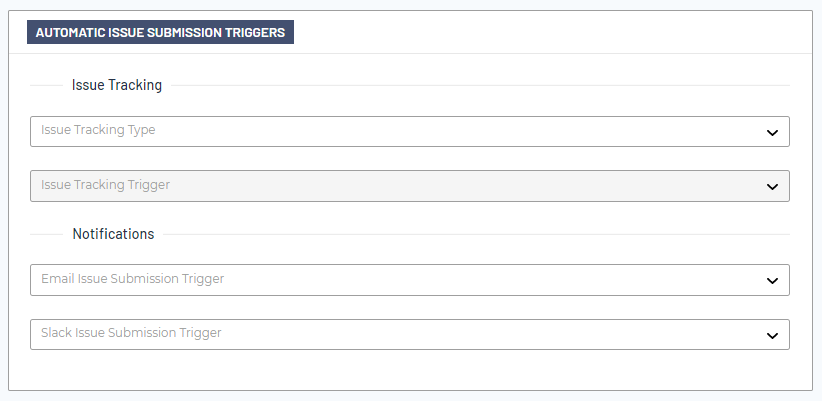Click 'Slack Issue Submission Trigger' placeholder text
The width and height of the screenshot is (822, 401).
pos(131,333)
